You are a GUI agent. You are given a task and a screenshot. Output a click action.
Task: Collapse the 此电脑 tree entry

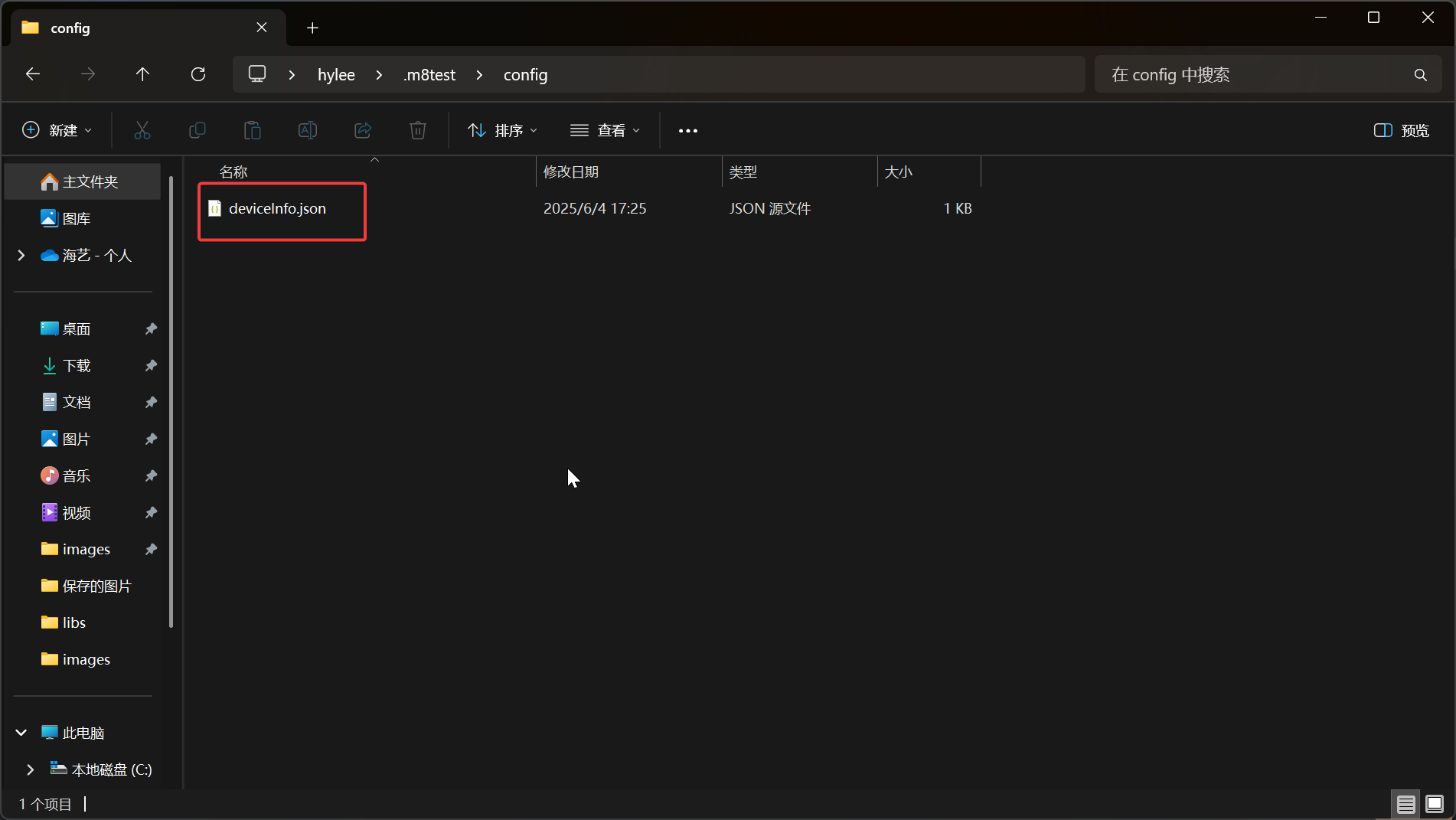pyautogui.click(x=21, y=732)
